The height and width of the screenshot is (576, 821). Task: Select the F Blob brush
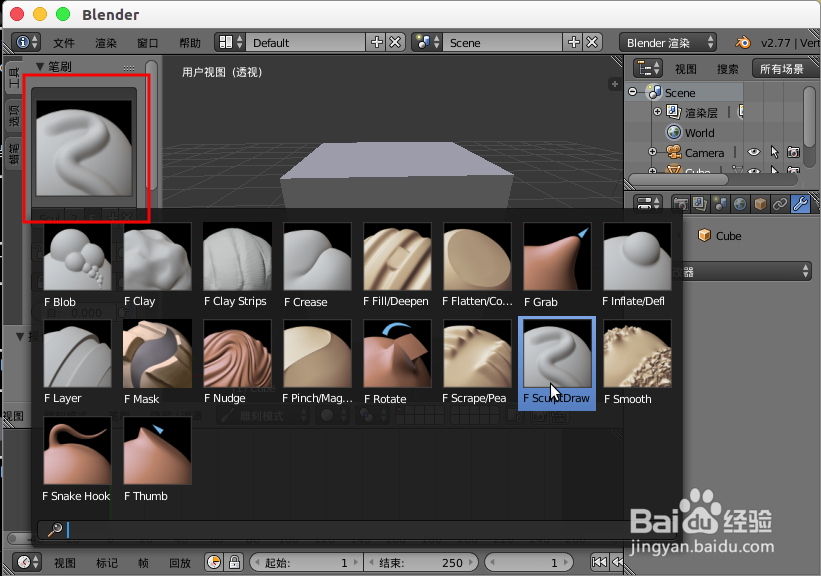point(77,265)
